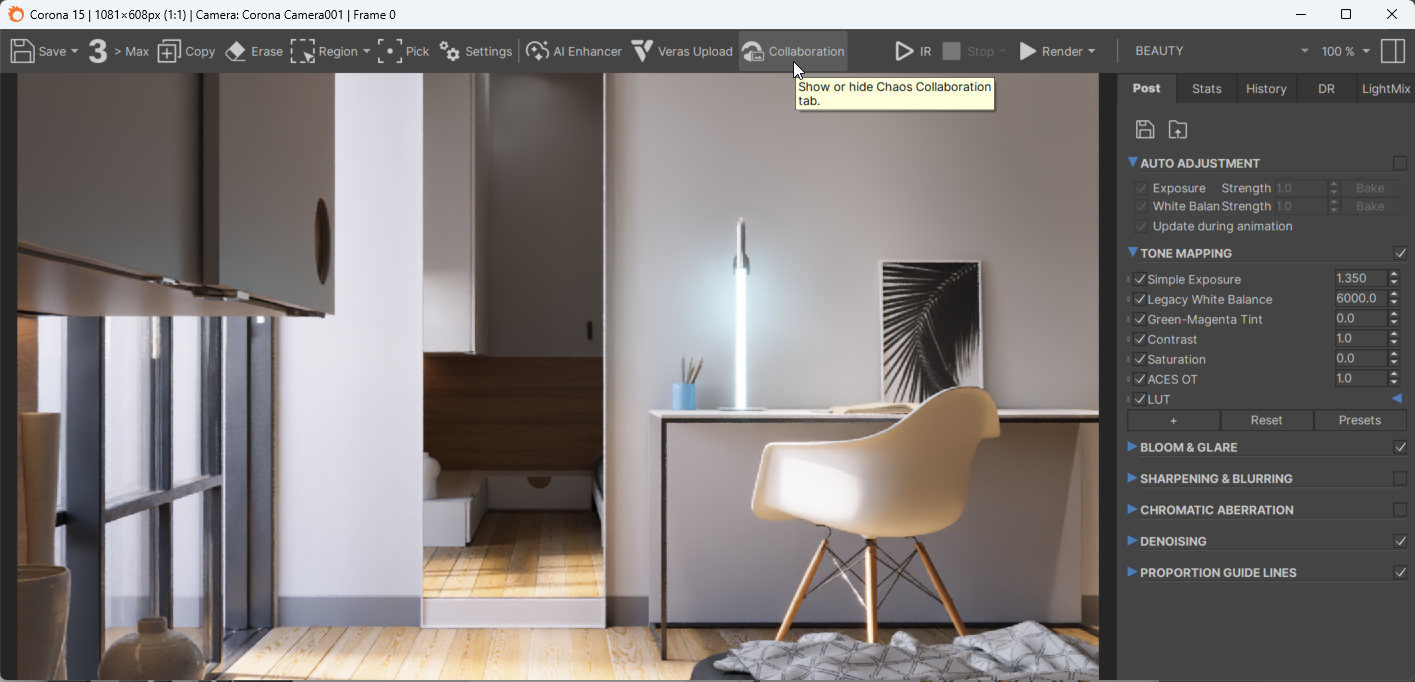Start the final Render
This screenshot has height=682, width=1415.
1050,51
